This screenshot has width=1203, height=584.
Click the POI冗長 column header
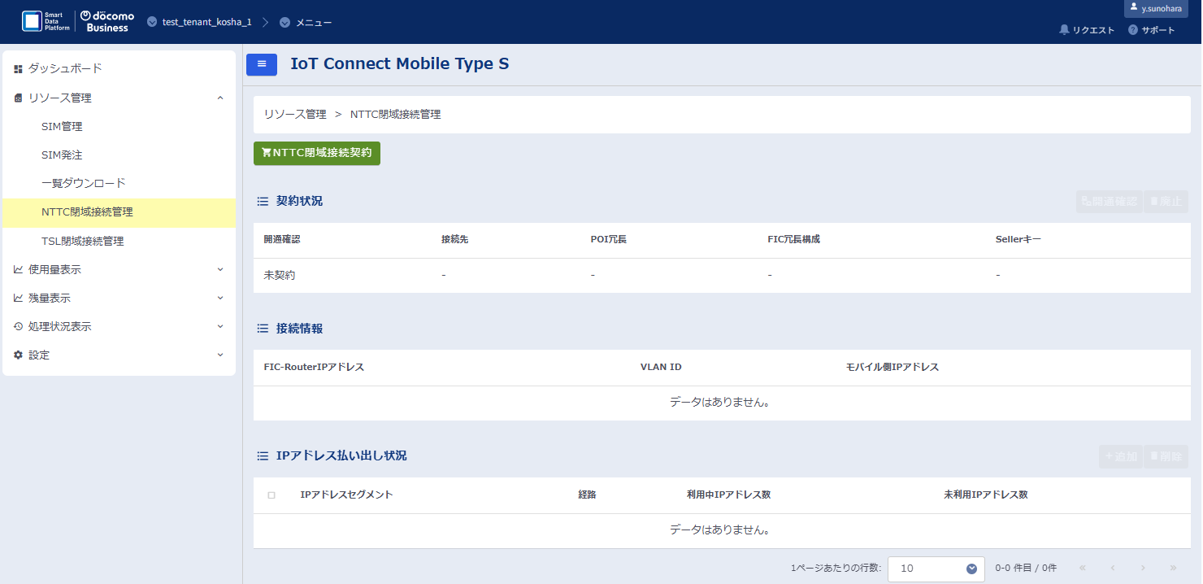(608, 240)
